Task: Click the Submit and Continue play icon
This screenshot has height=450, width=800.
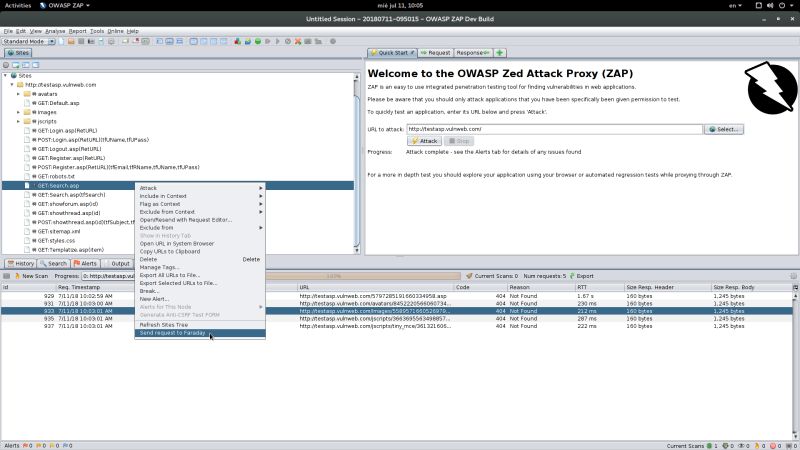Action: 278,41
